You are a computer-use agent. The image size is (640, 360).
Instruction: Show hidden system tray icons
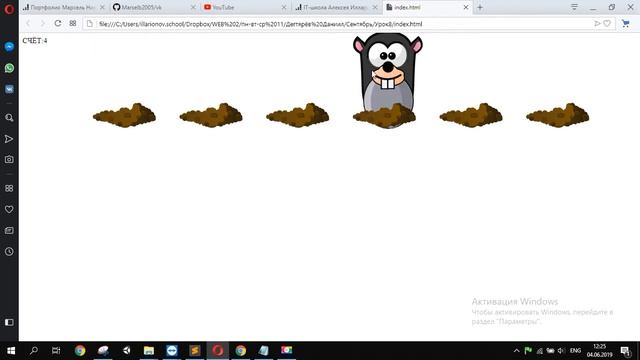tap(516, 351)
